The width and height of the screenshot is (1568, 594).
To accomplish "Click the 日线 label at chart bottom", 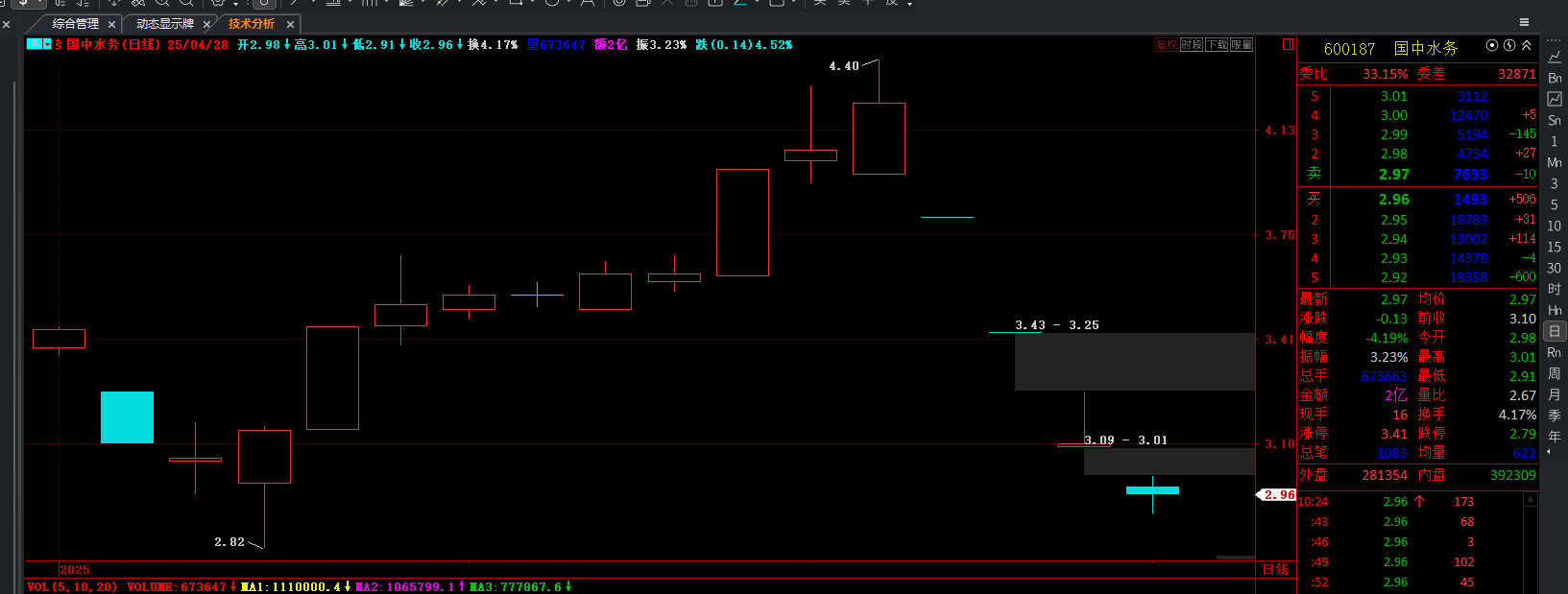I will coord(1275,569).
